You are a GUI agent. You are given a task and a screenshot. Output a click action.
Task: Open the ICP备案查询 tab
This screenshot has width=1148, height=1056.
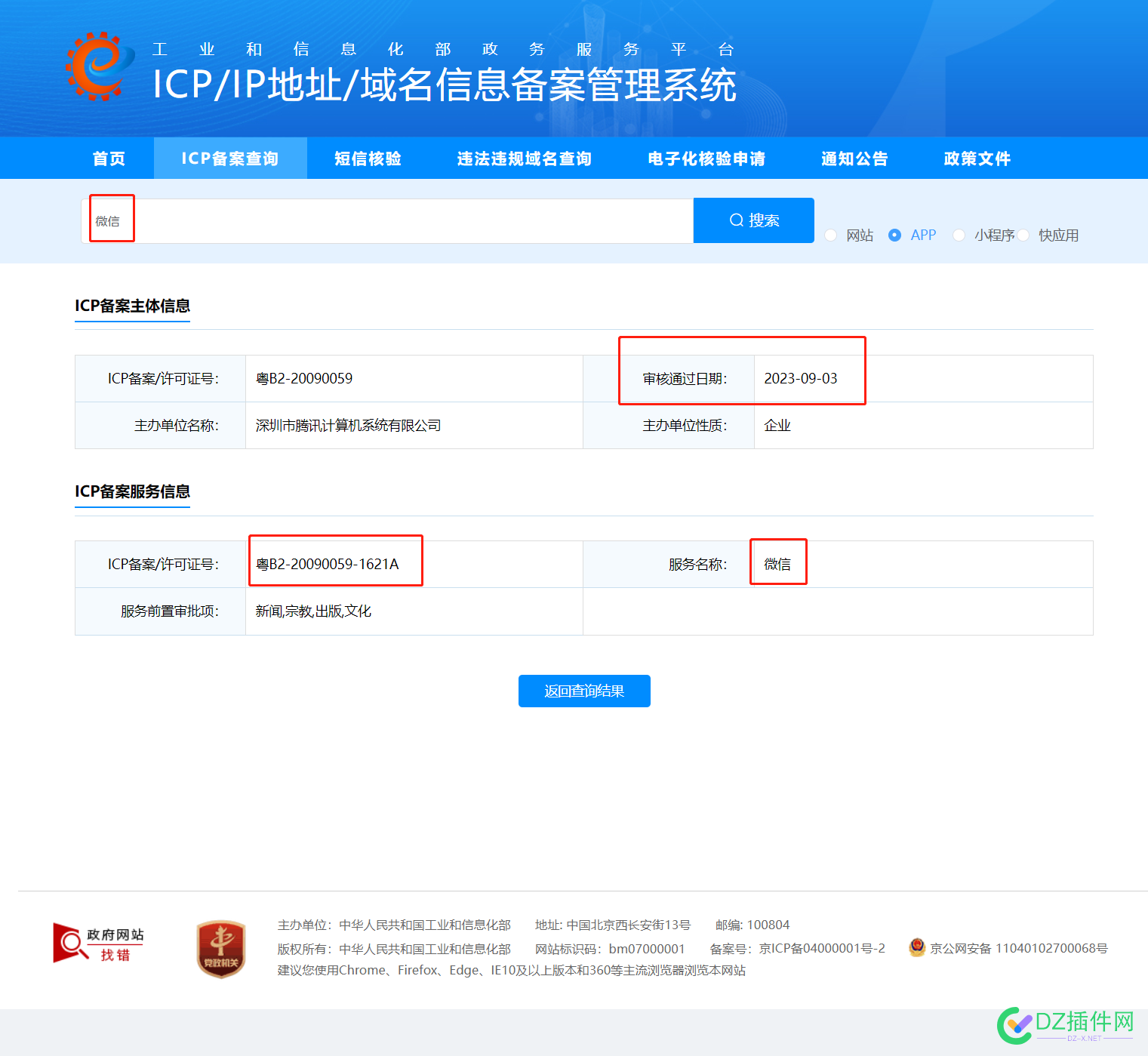(230, 159)
